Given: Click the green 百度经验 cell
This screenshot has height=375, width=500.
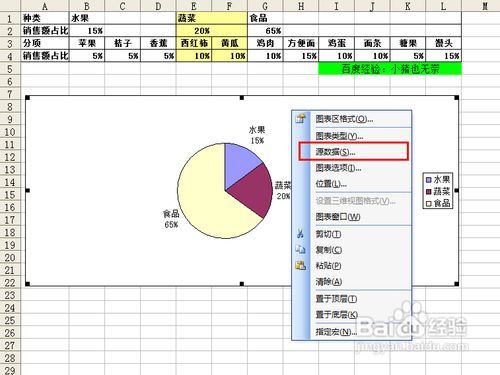Looking at the screenshot, I should [x=390, y=69].
